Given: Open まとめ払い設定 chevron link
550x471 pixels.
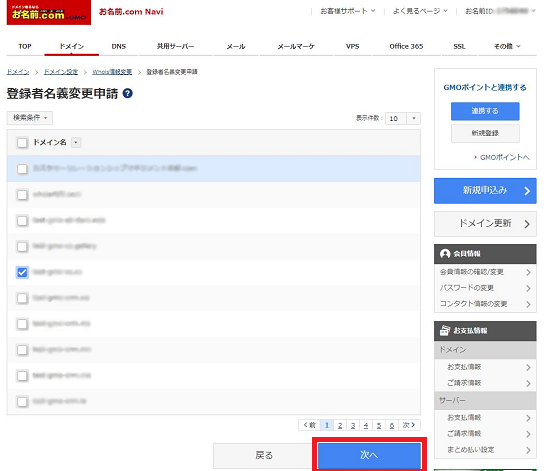Looking at the screenshot, I should [528, 450].
